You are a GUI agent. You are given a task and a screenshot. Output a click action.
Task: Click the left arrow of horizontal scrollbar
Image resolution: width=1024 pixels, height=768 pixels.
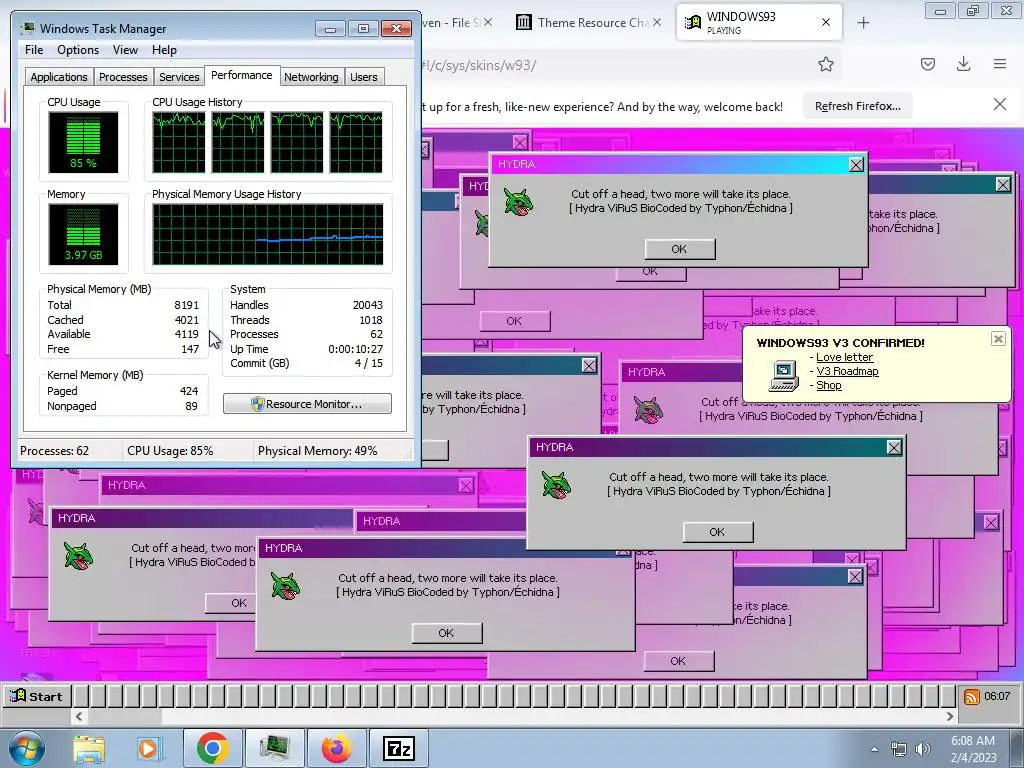(78, 716)
